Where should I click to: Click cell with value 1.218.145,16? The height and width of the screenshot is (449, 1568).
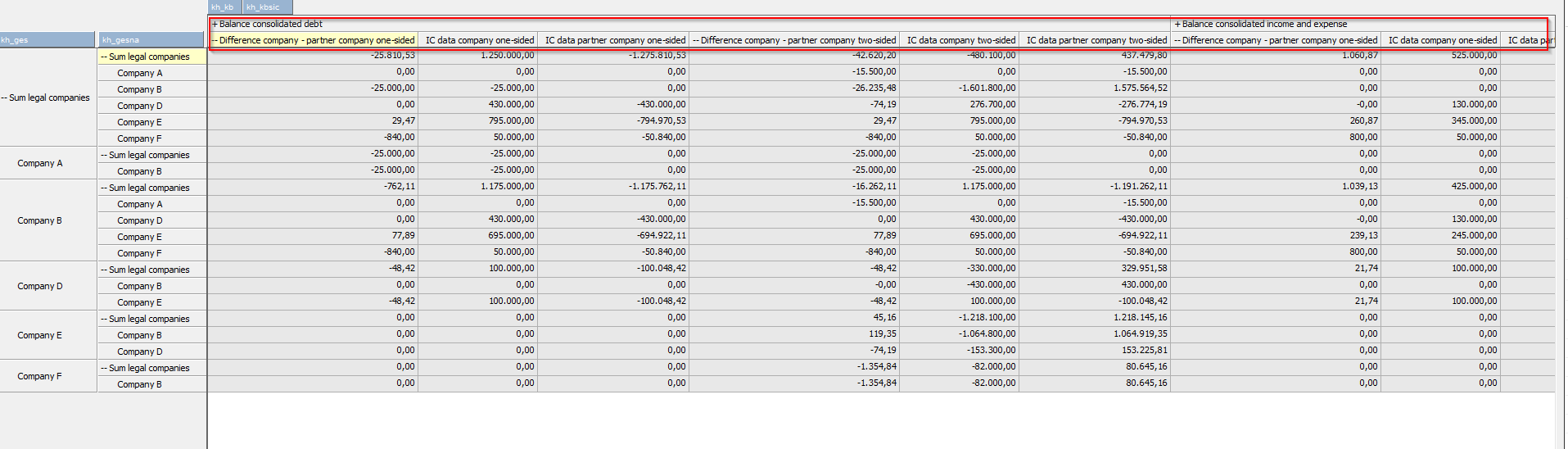pos(1095,318)
